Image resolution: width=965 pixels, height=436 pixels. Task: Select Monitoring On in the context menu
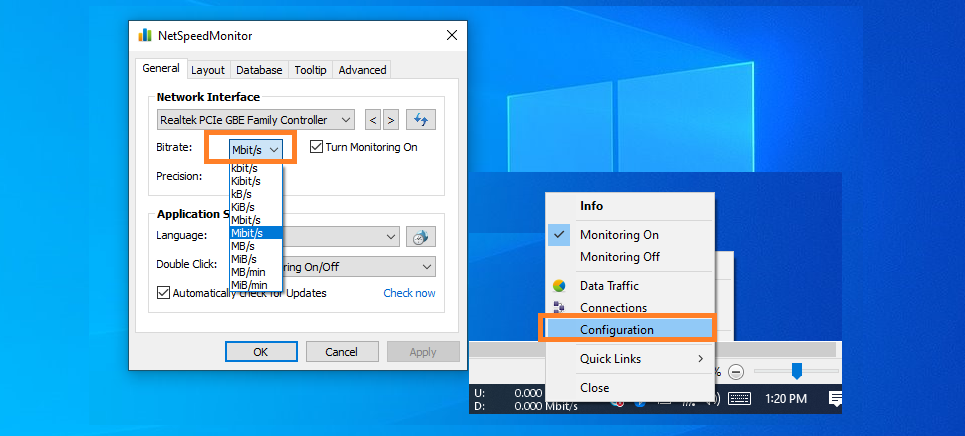point(630,235)
